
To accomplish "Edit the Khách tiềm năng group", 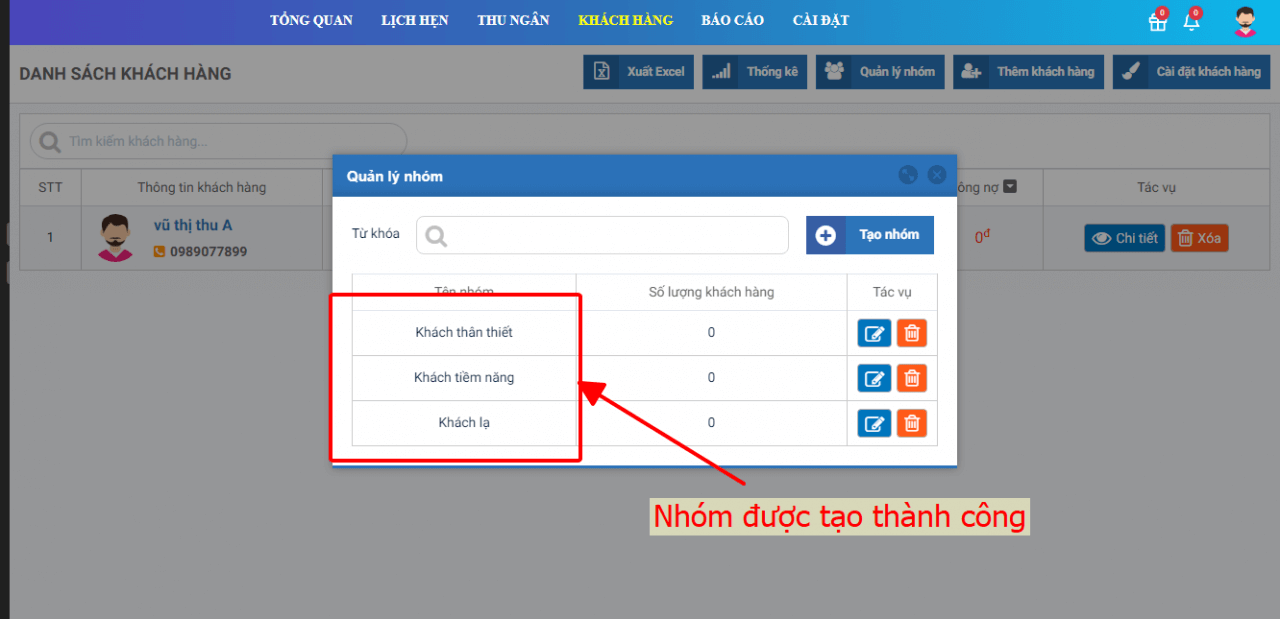I will pyautogui.click(x=874, y=378).
